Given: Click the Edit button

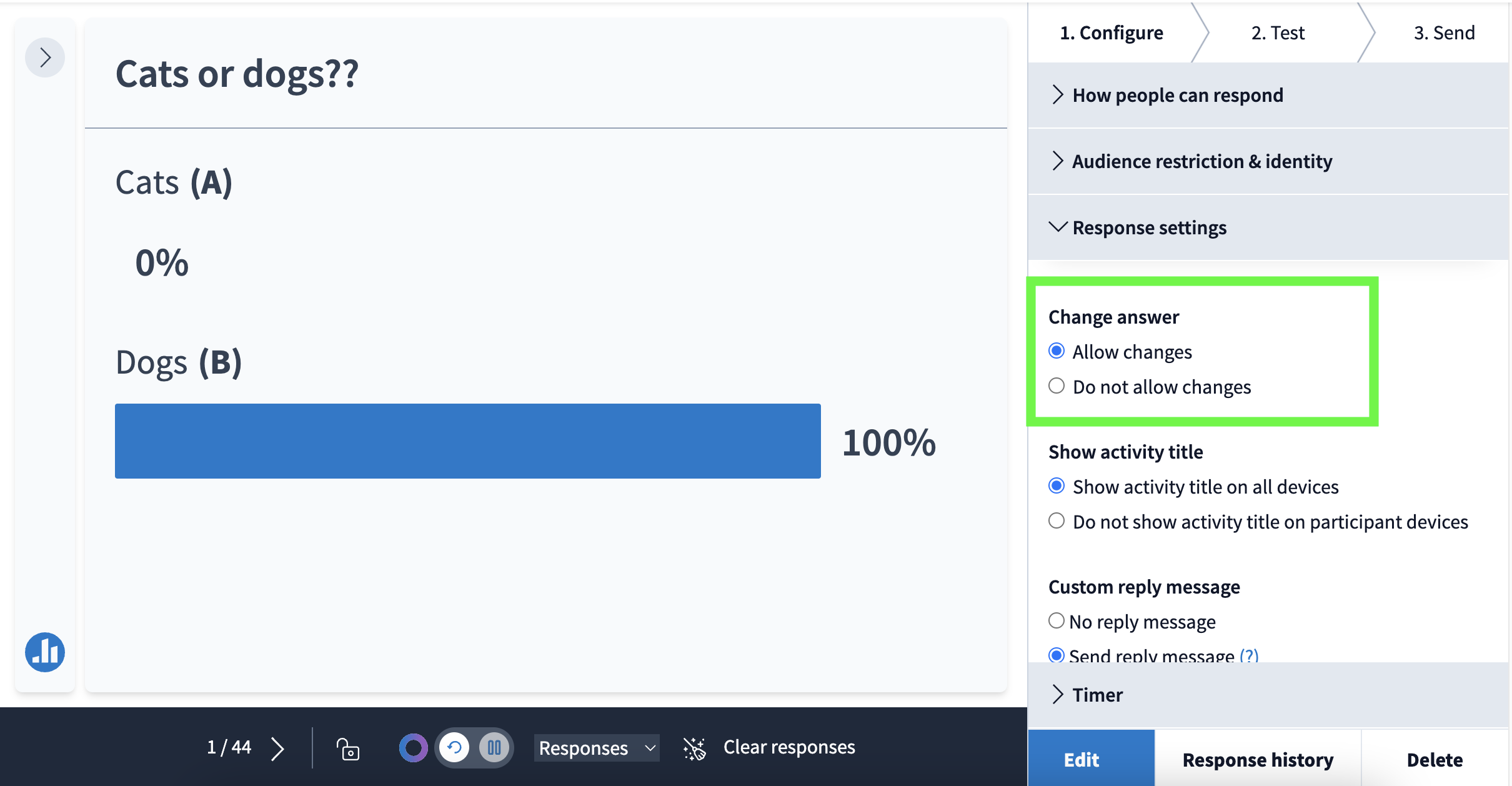Looking at the screenshot, I should (x=1080, y=759).
